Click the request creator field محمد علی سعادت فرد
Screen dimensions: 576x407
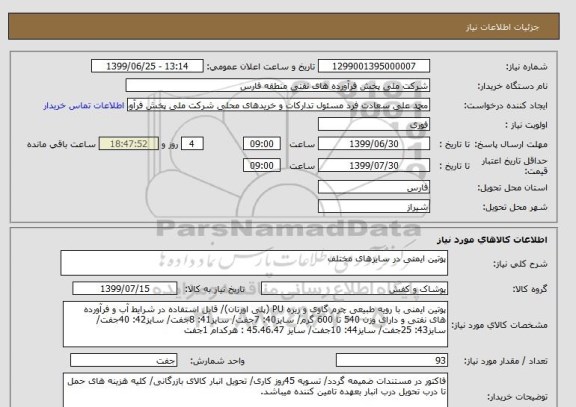tap(278, 105)
